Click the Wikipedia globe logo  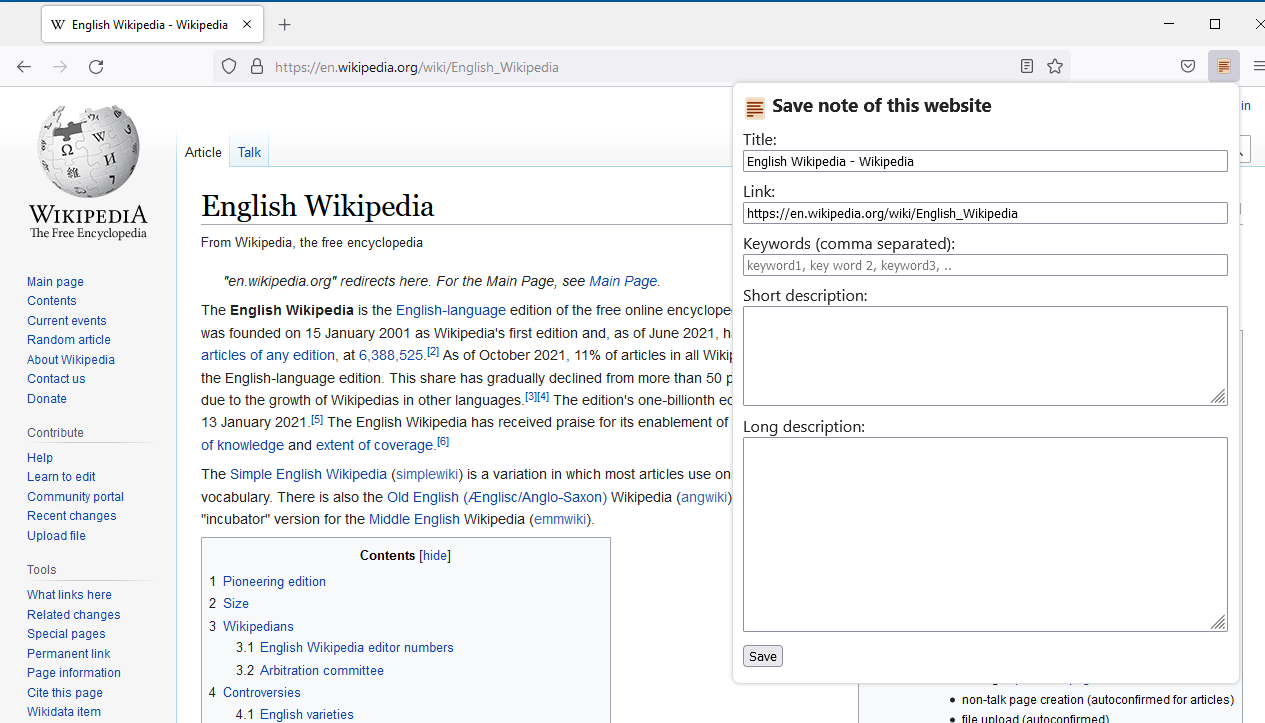tap(87, 150)
